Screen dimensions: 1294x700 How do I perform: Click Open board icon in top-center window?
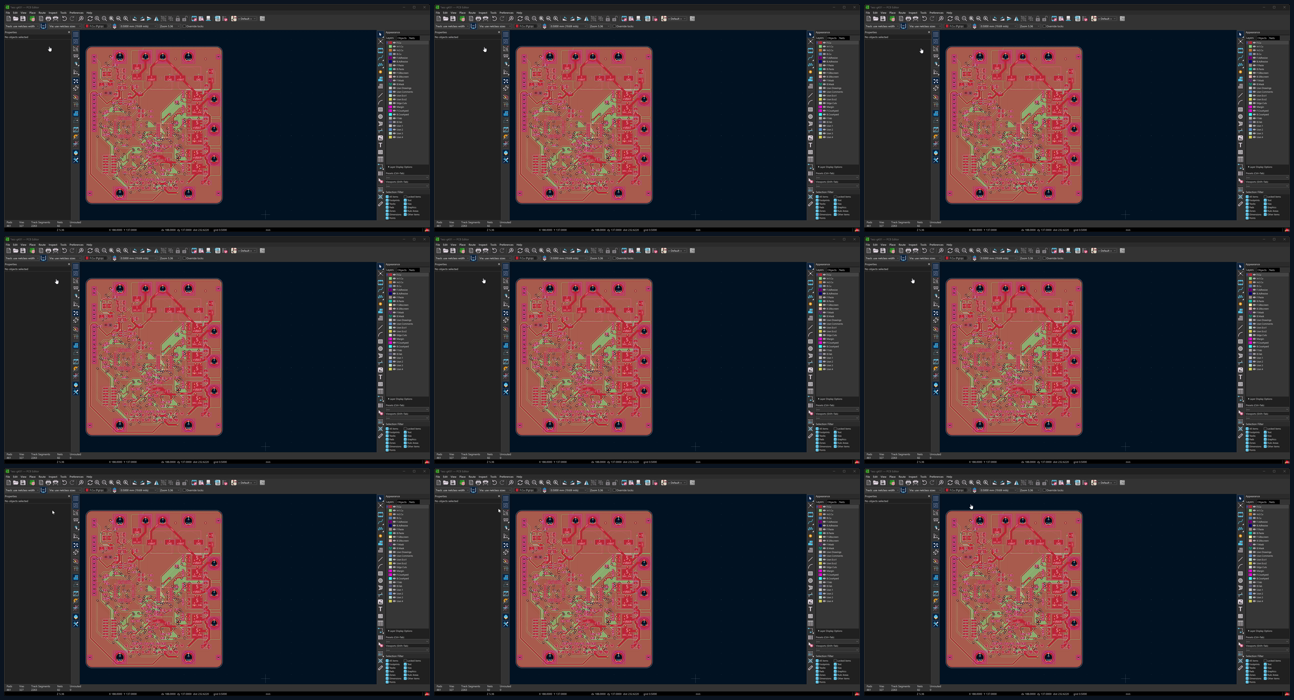pyautogui.click(x=445, y=19)
